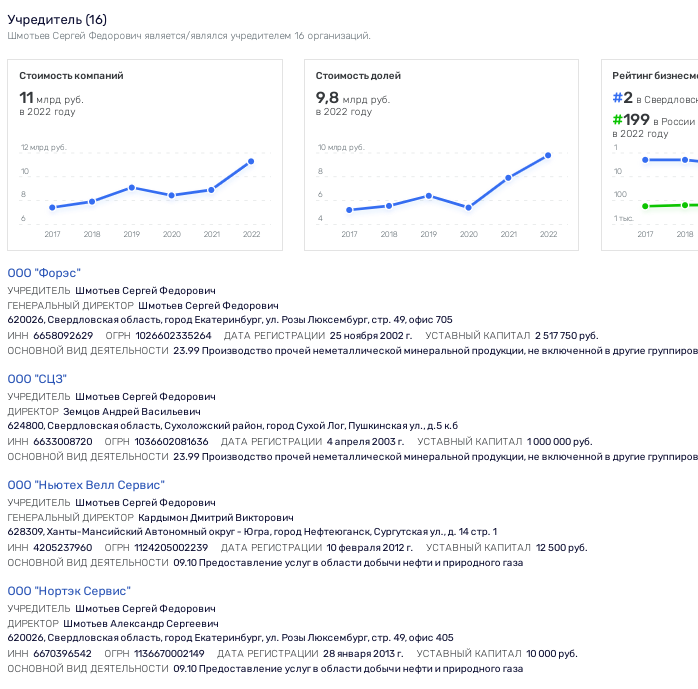The image size is (698, 689).
Task: Click the 2018 blue dot on rating chart
Action: tap(685, 160)
